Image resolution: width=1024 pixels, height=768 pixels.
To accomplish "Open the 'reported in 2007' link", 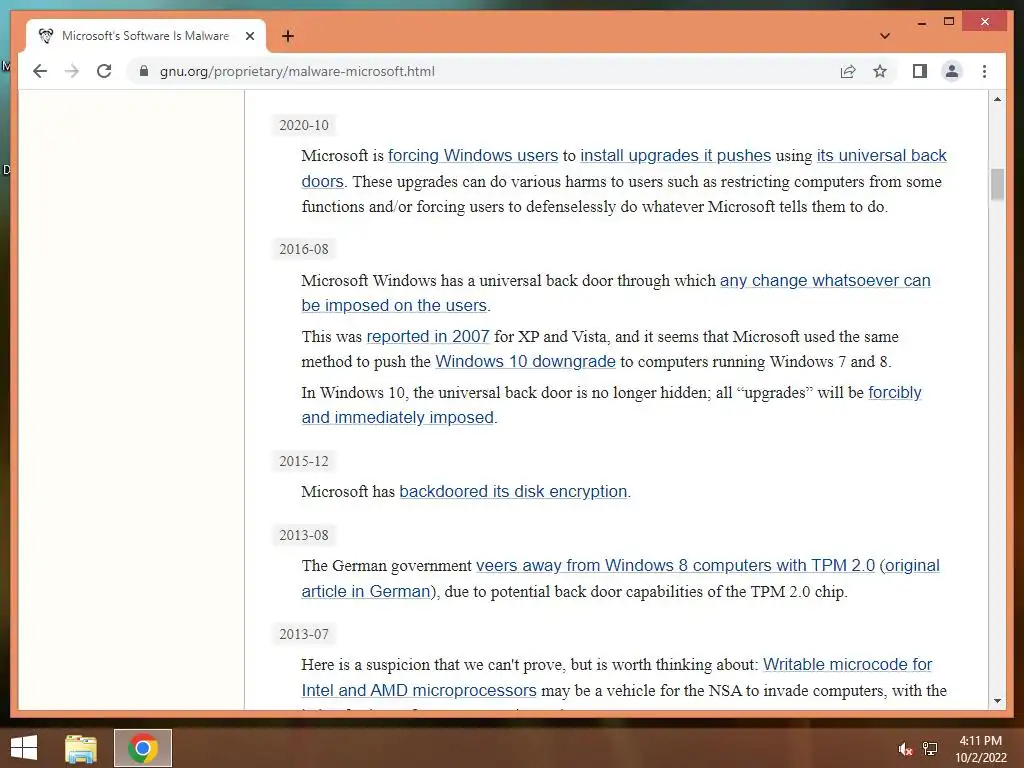I will click(x=428, y=336).
